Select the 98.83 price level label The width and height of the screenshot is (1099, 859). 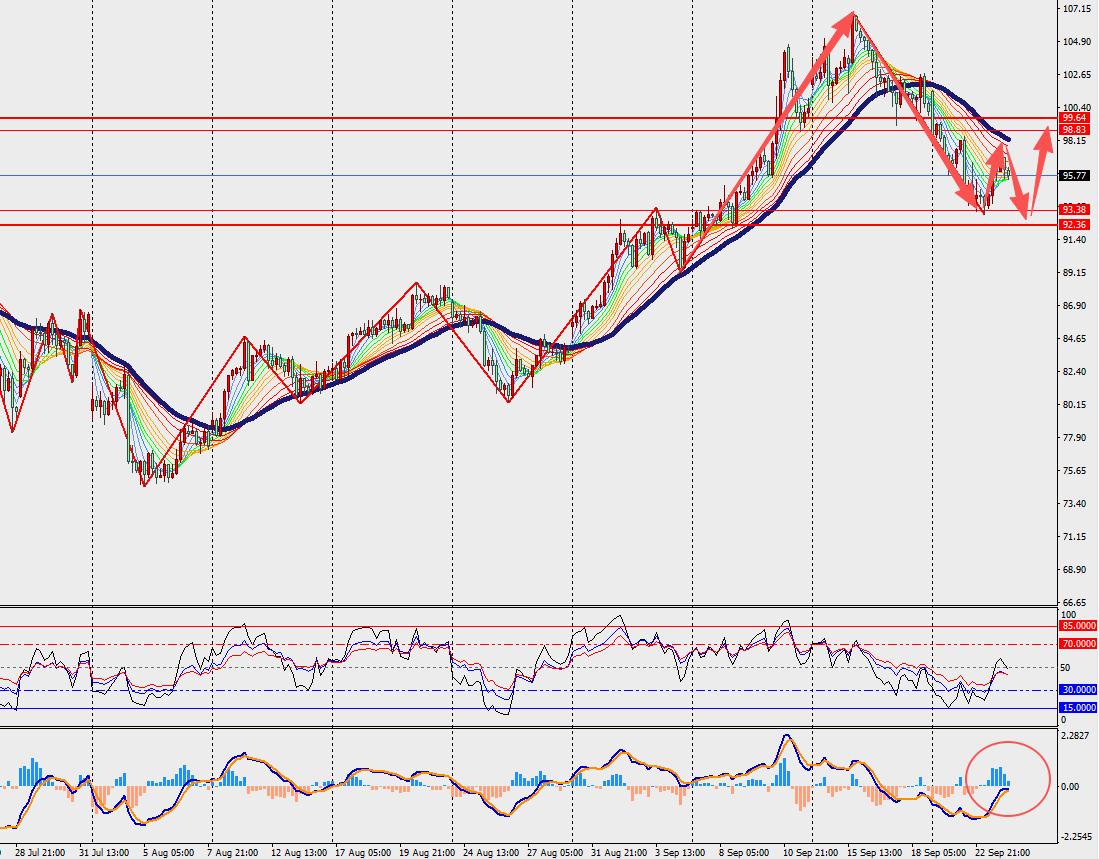click(x=1074, y=130)
